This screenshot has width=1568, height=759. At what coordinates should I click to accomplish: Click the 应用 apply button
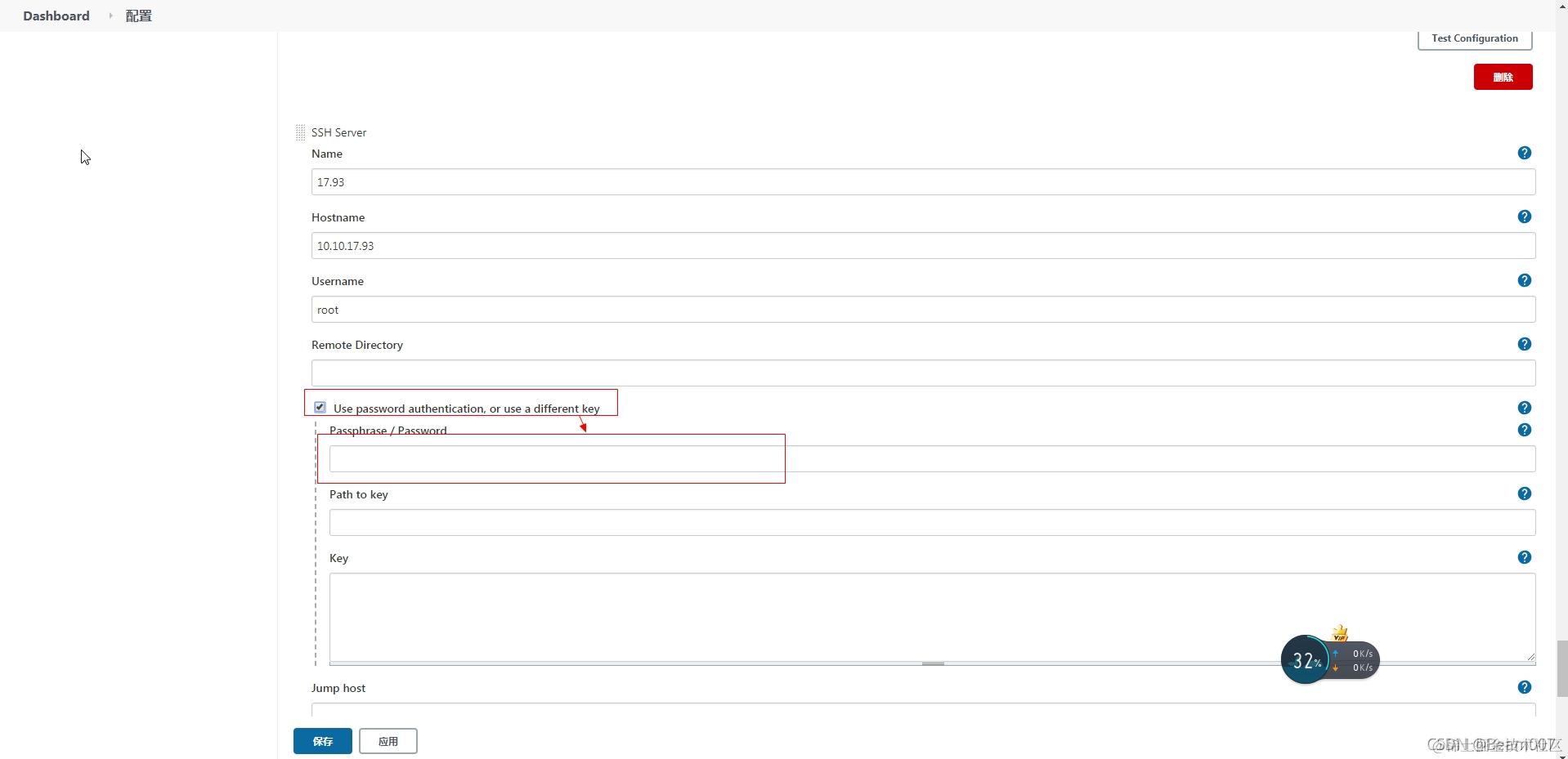coord(388,741)
